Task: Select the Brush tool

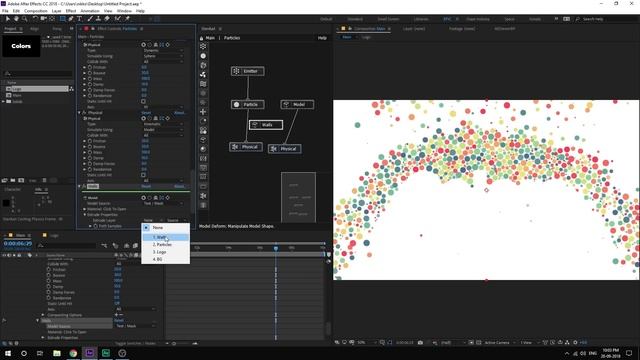Action: click(90, 19)
